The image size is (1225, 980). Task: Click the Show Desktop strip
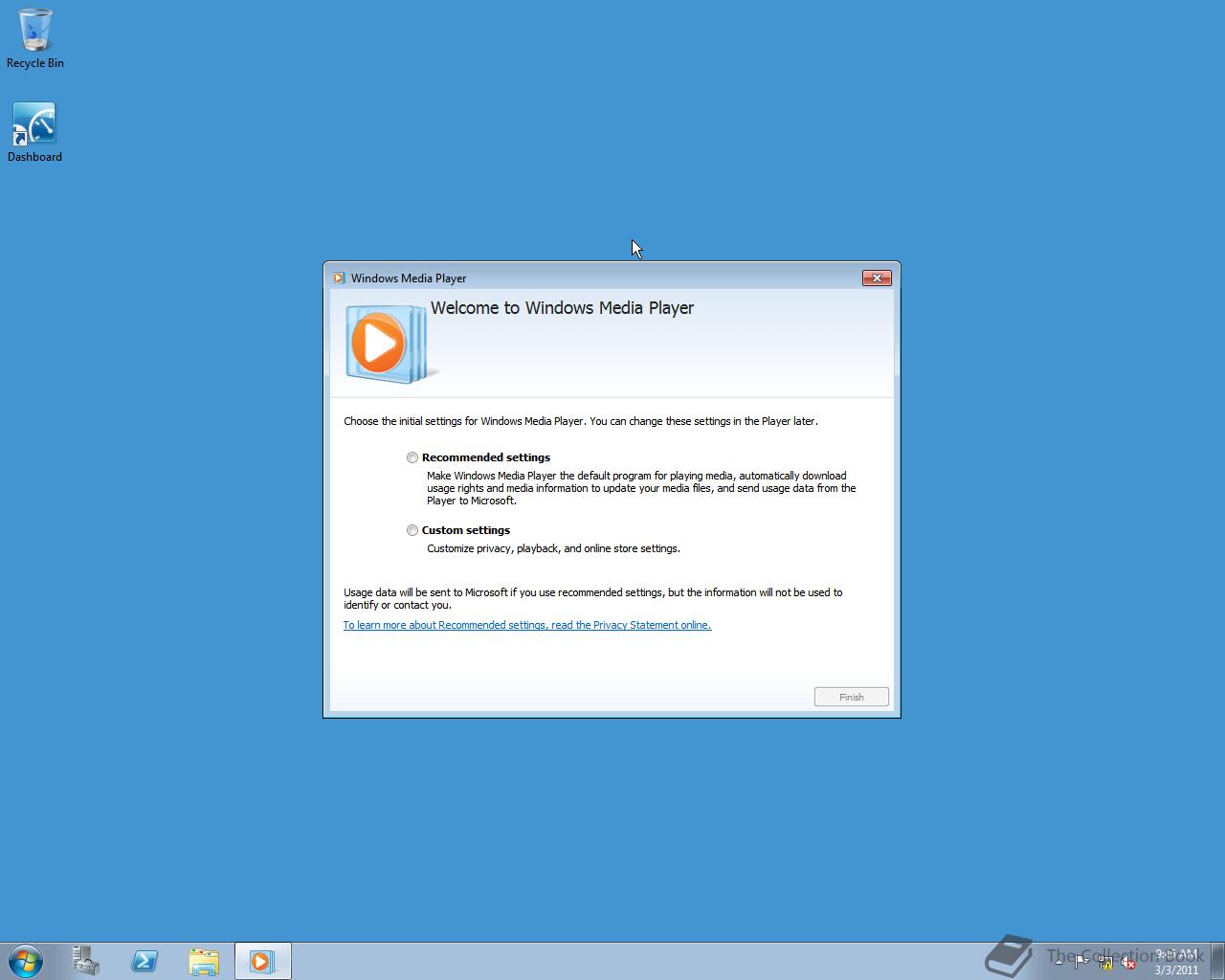coord(1217,961)
